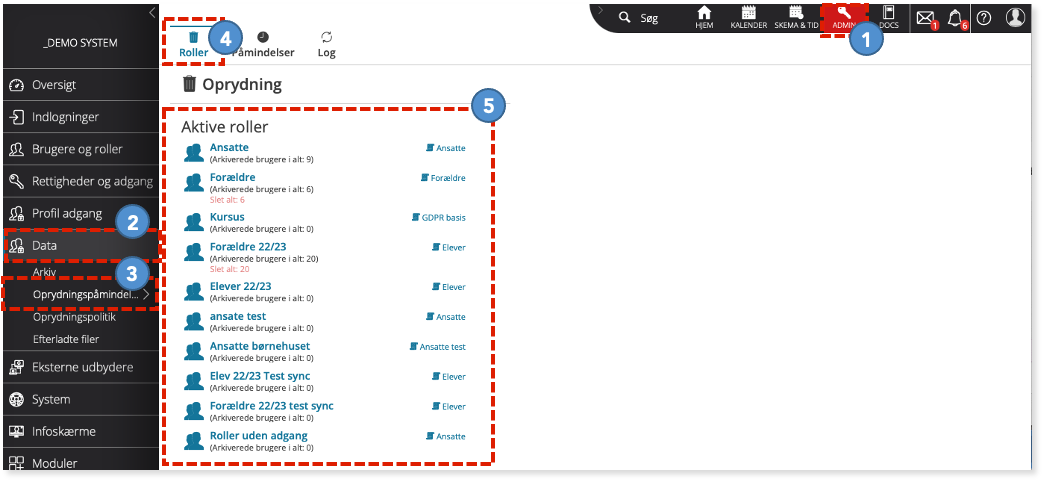Switch to the Roller tab
This screenshot has height=484, width=1043.
point(194,45)
